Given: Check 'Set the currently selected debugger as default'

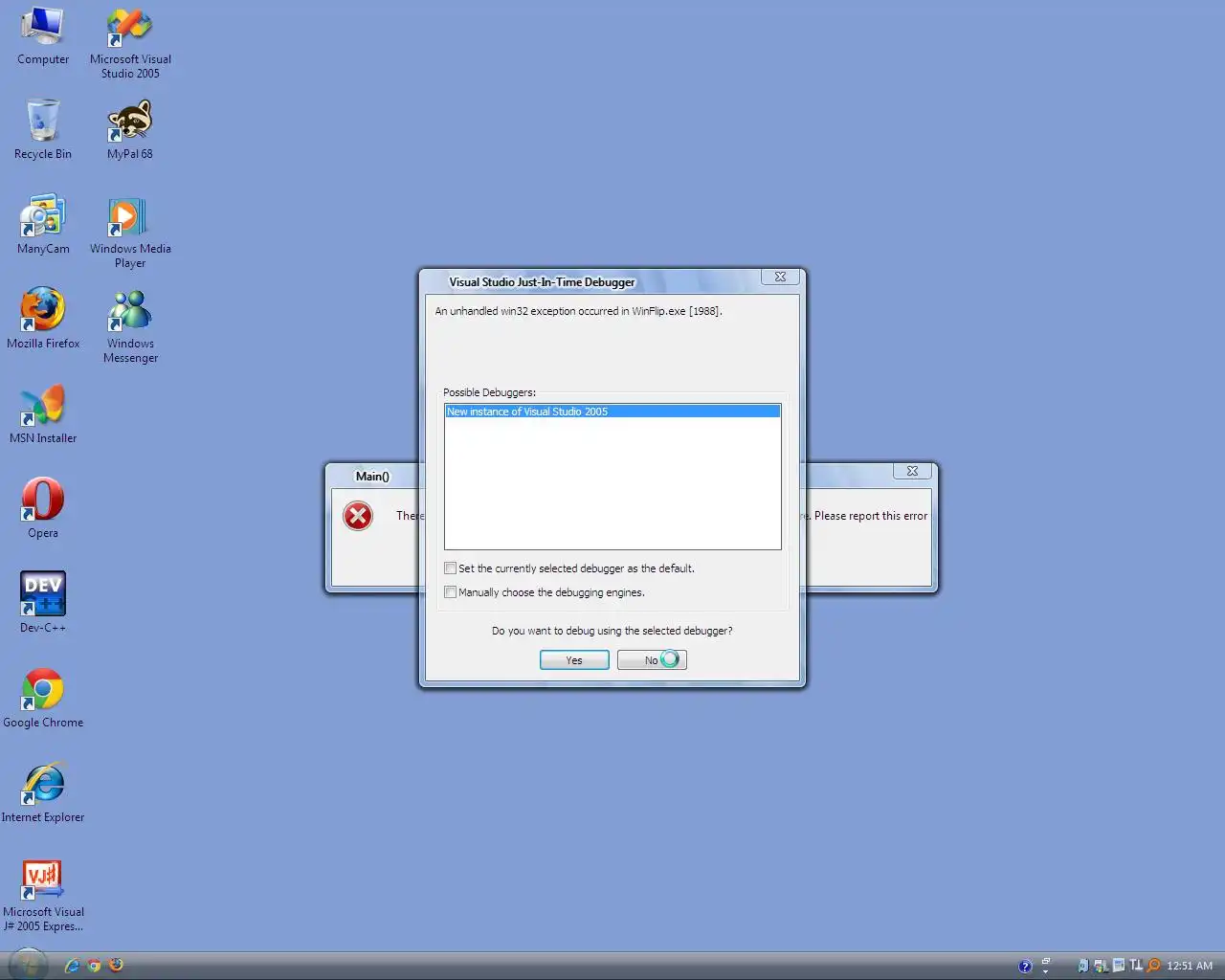Looking at the screenshot, I should (x=451, y=568).
